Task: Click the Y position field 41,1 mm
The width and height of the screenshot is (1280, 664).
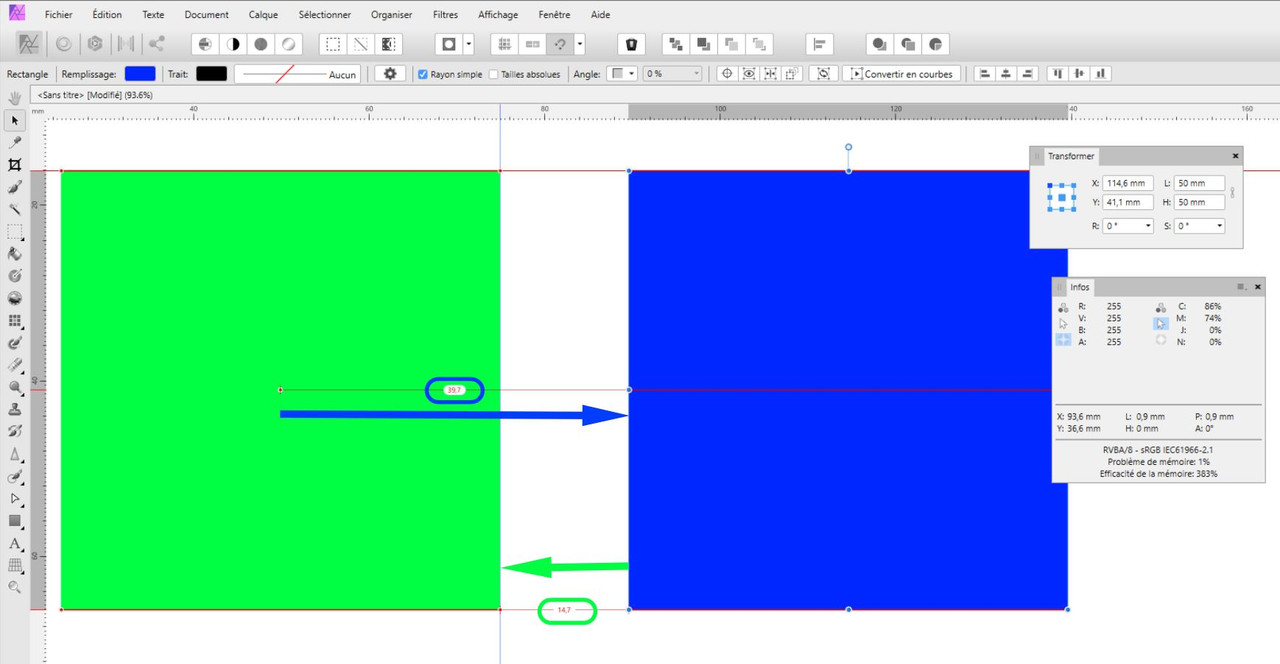Action: 1128,202
